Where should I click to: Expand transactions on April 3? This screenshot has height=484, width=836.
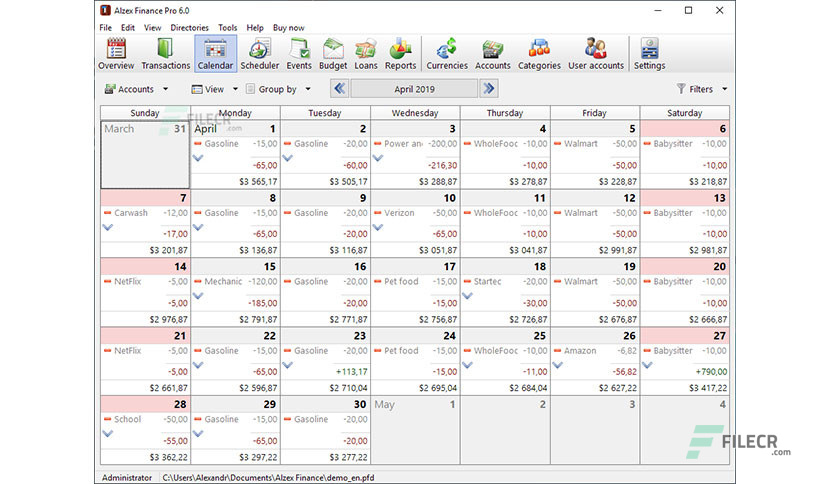click(378, 158)
